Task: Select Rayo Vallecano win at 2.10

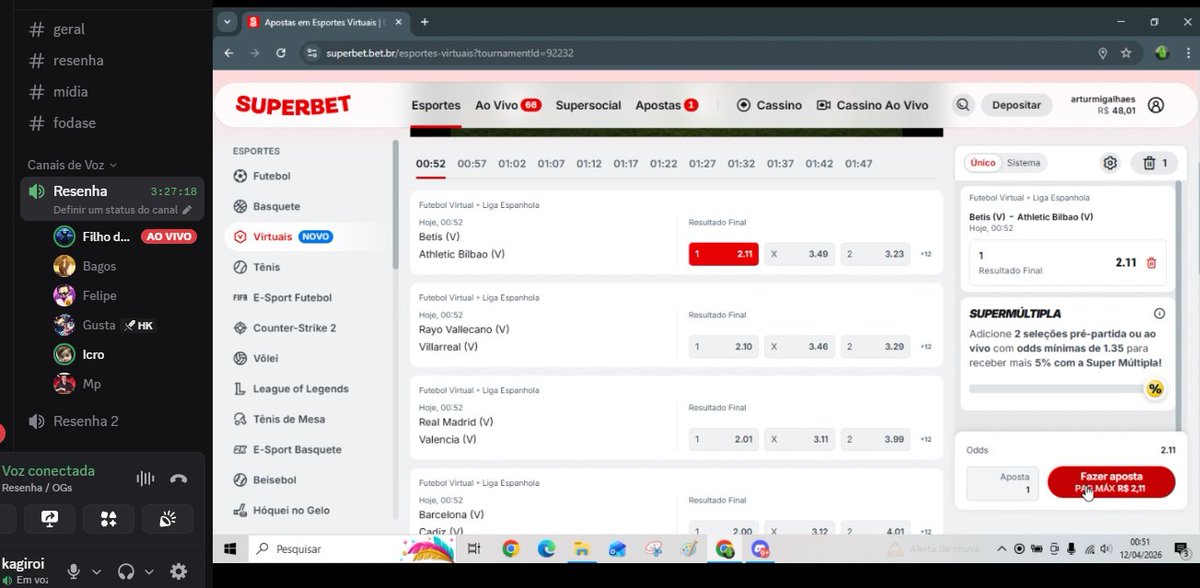Action: 723,346
